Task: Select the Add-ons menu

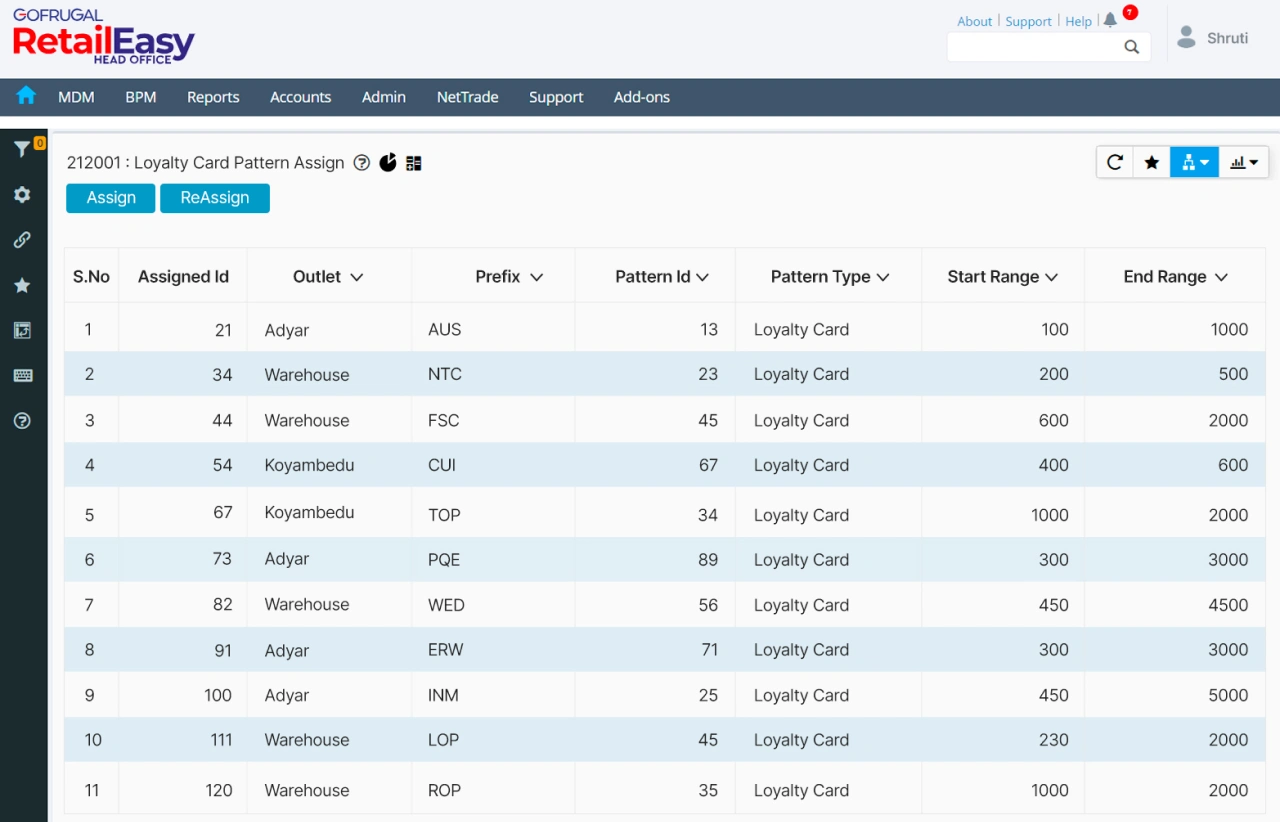Action: click(641, 97)
